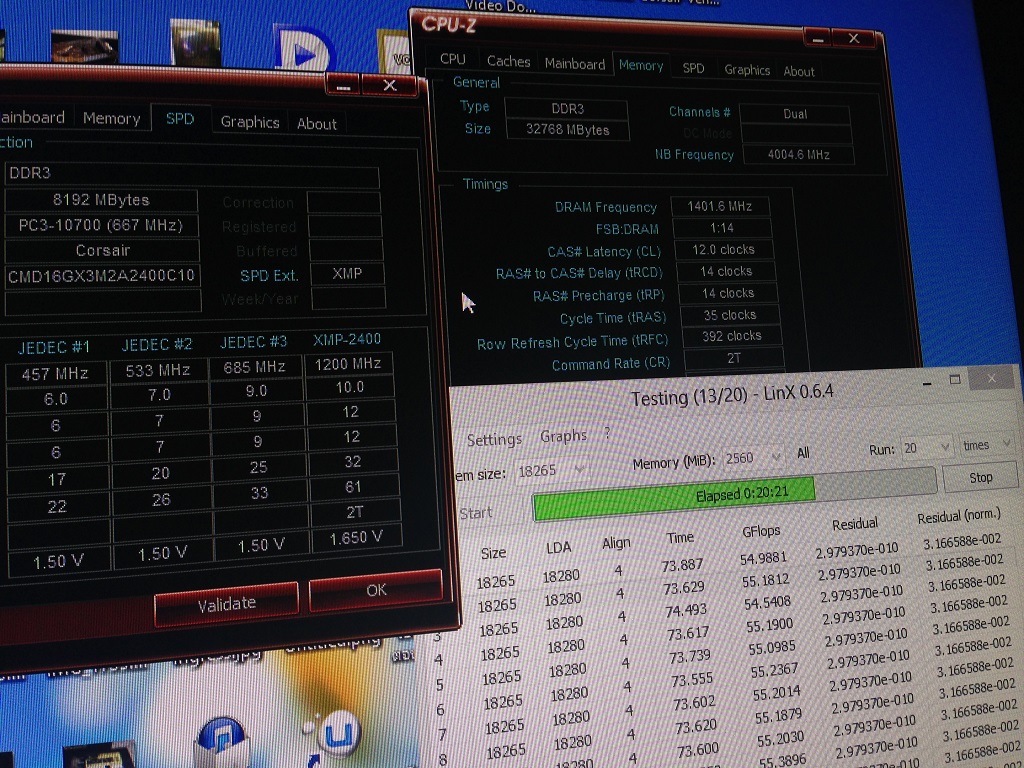The image size is (1024, 768).
Task: Click the XMP-2400 column header
Action: (347, 340)
